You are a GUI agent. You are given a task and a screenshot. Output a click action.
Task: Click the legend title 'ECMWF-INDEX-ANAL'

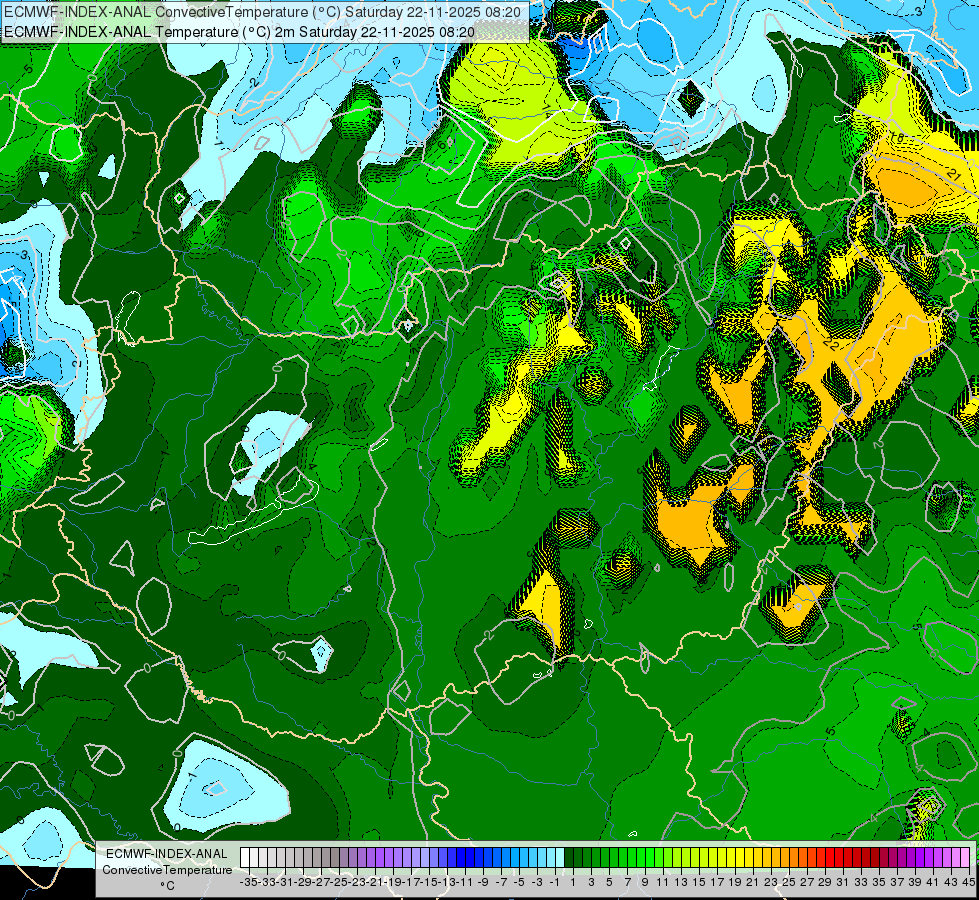[166, 854]
